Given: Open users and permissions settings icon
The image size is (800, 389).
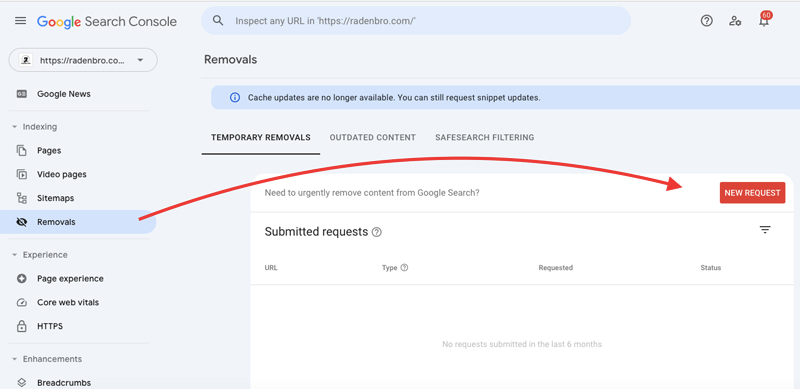Looking at the screenshot, I should (x=735, y=21).
